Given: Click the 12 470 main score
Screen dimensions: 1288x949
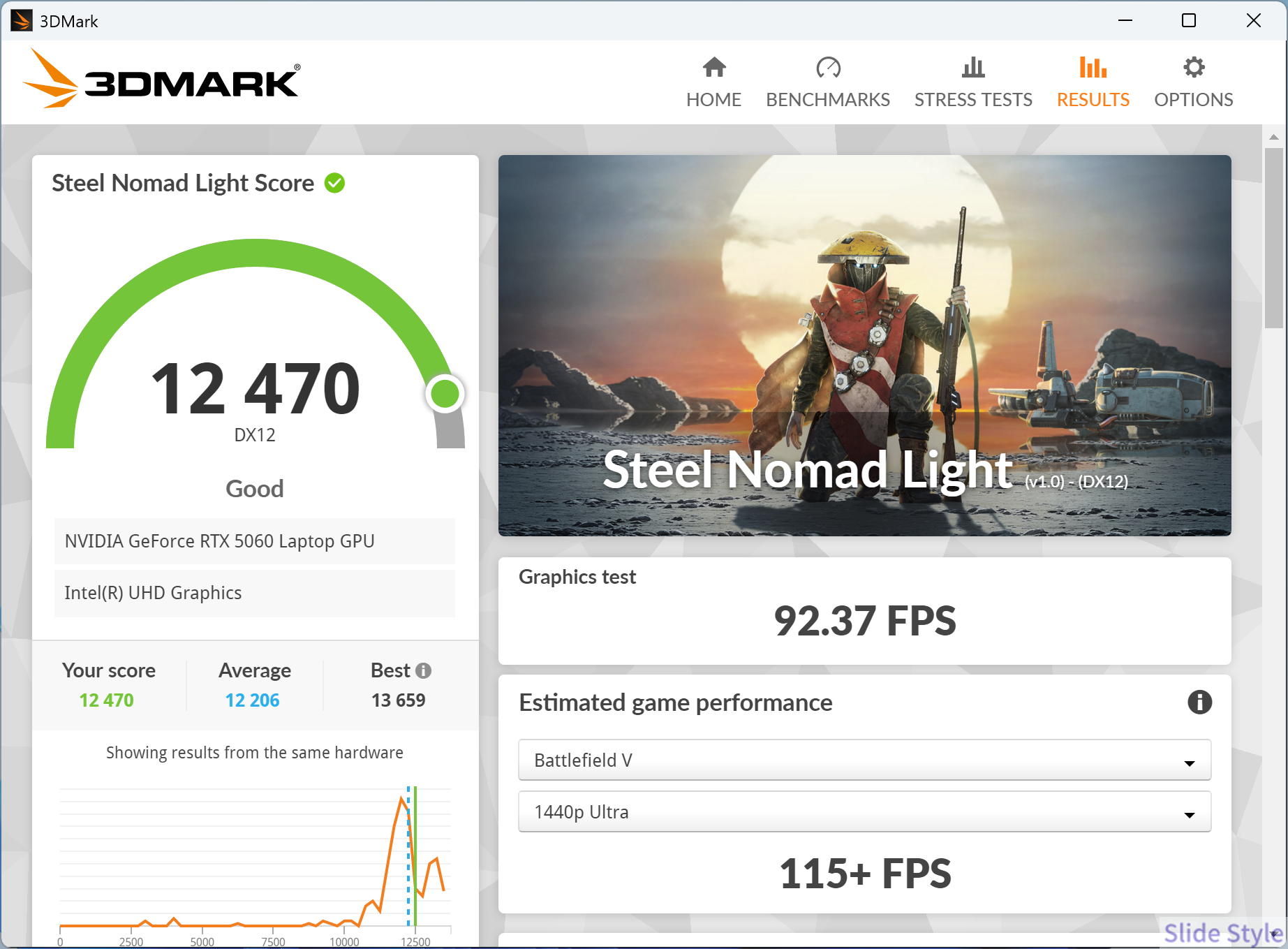Looking at the screenshot, I should [255, 388].
